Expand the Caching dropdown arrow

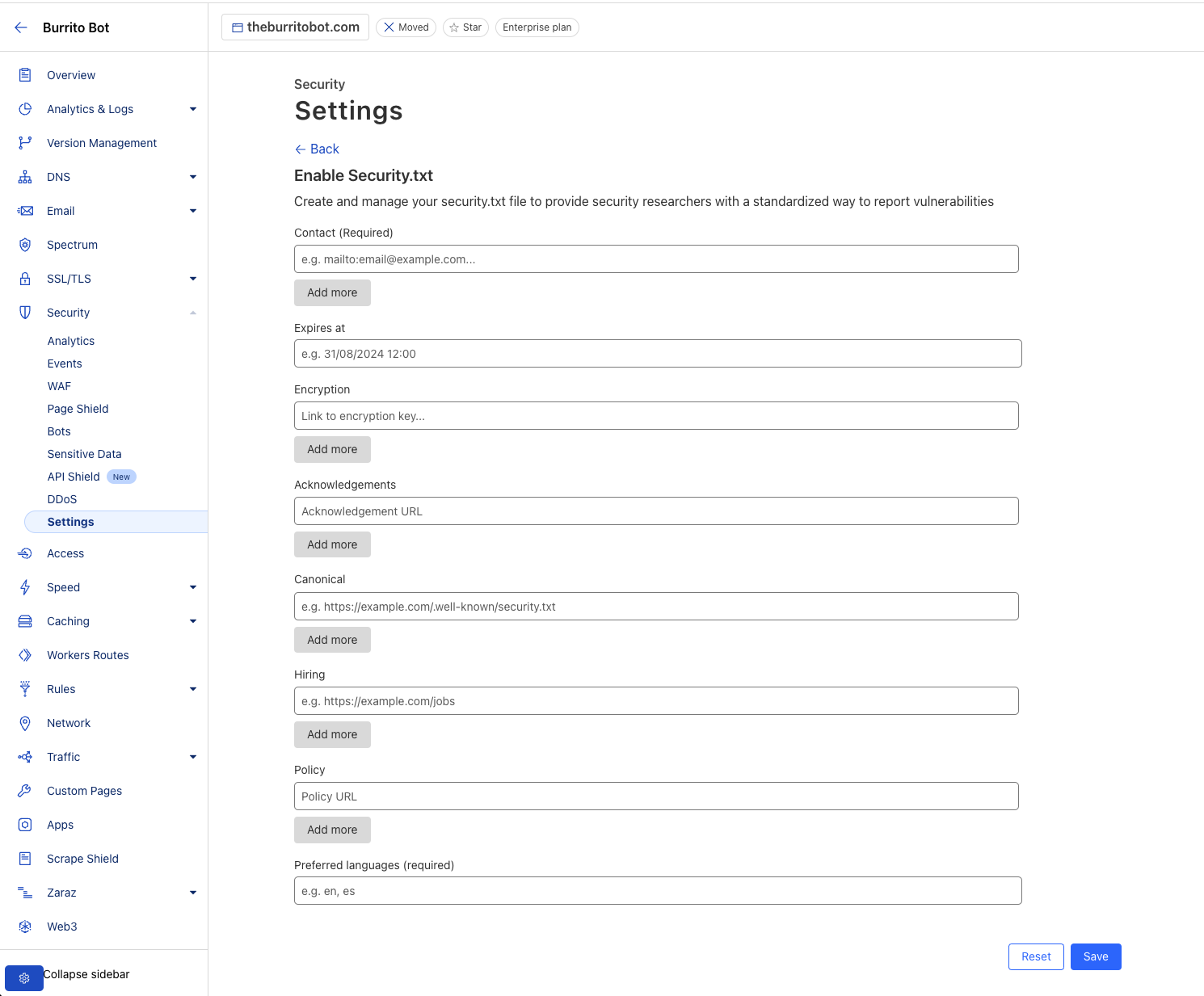[193, 621]
